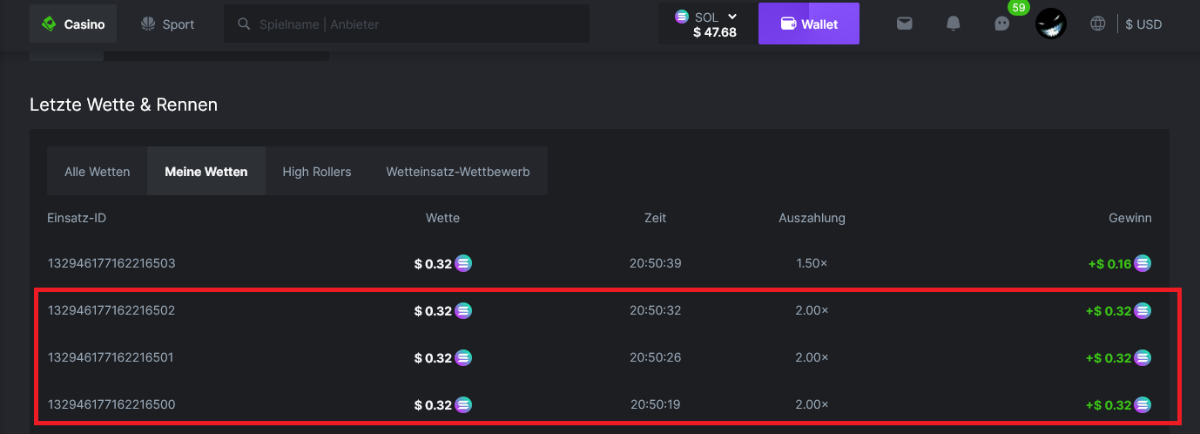Image resolution: width=1200 pixels, height=434 pixels.
Task: Expand the SOL currency dropdown
Action: 732,16
